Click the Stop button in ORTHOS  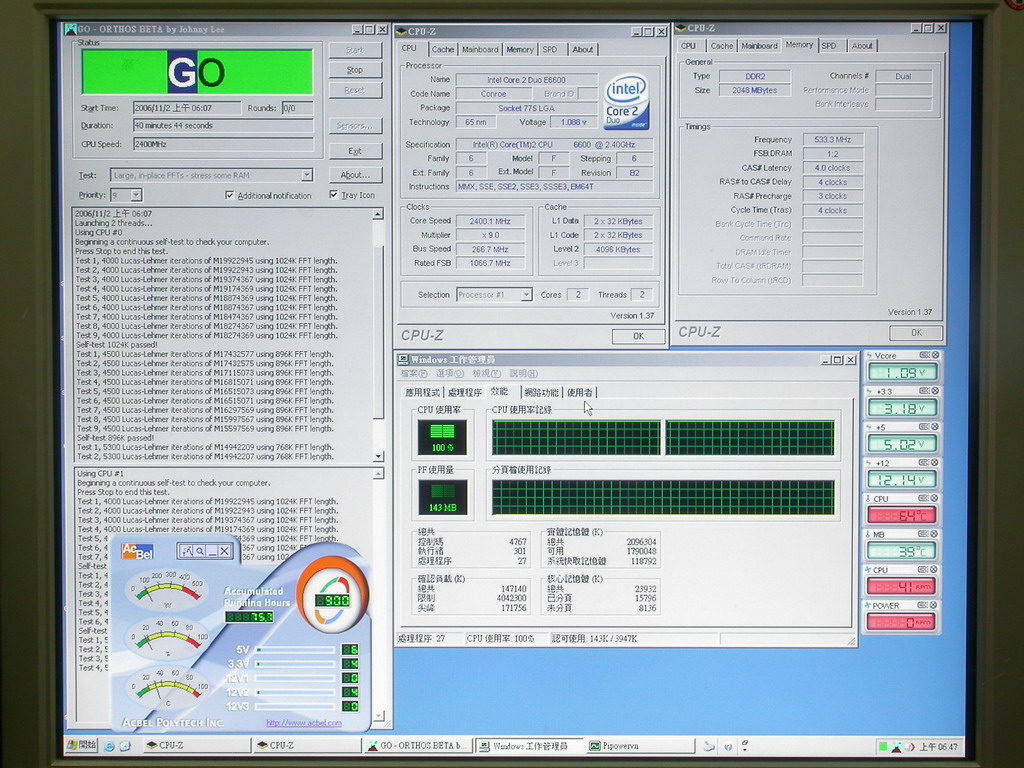(355, 70)
